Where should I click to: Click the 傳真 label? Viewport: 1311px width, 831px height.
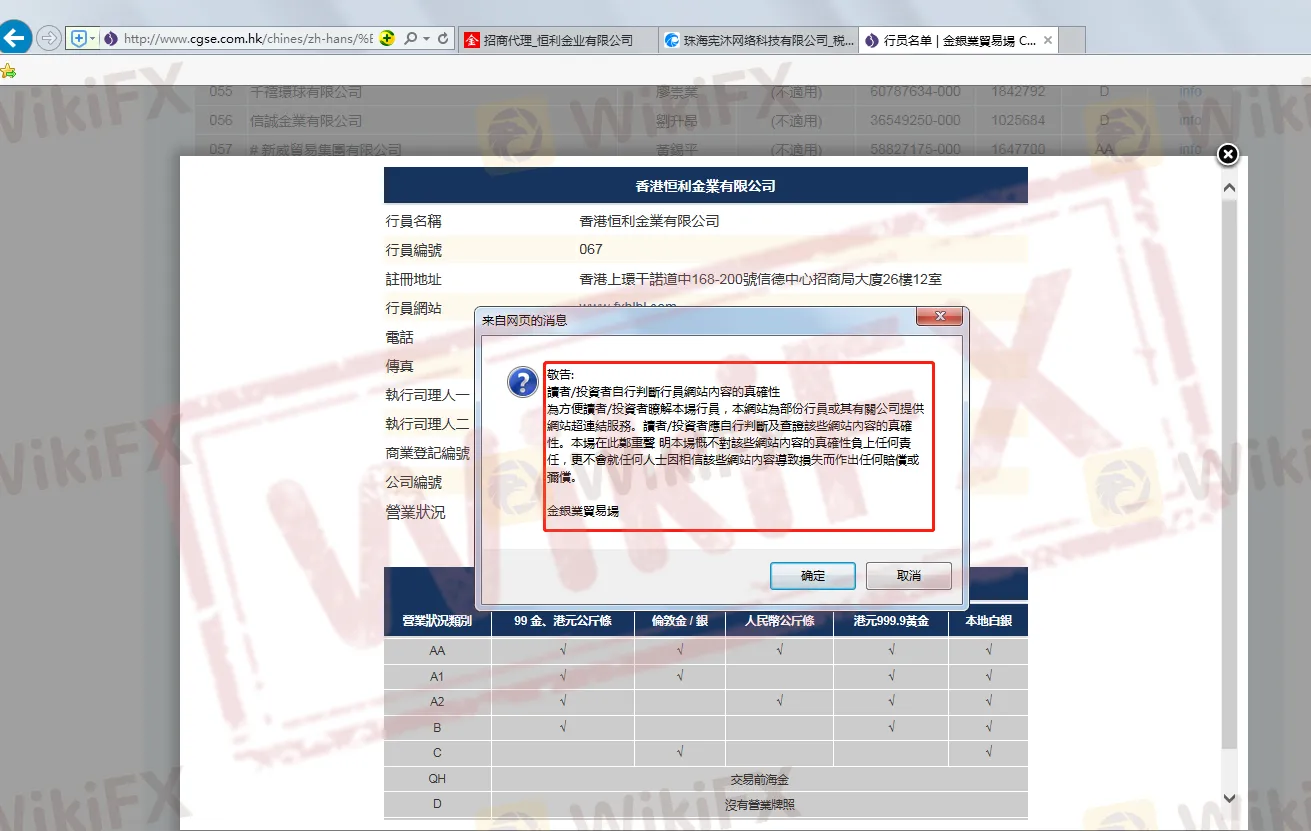click(x=400, y=366)
